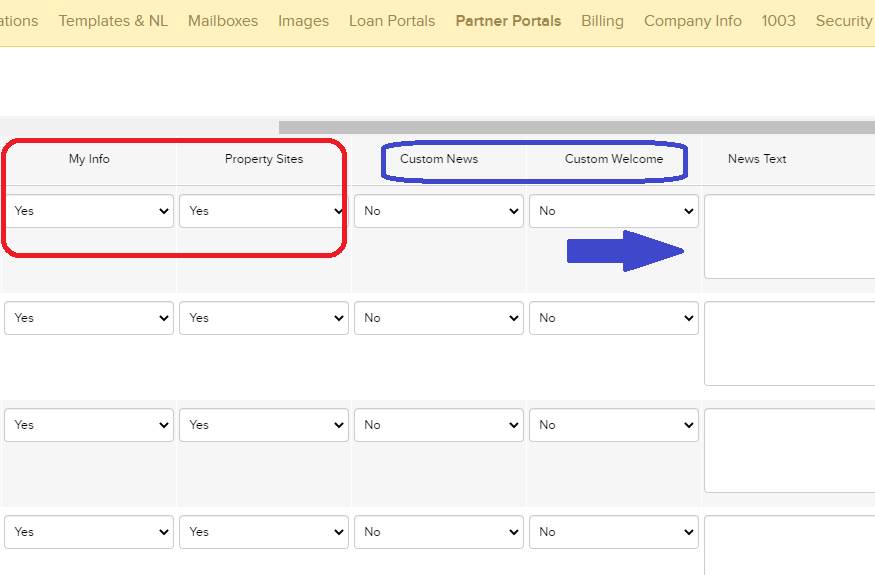Open fourth row Custom Welcome dropdown
The height and width of the screenshot is (575, 875).
point(614,533)
